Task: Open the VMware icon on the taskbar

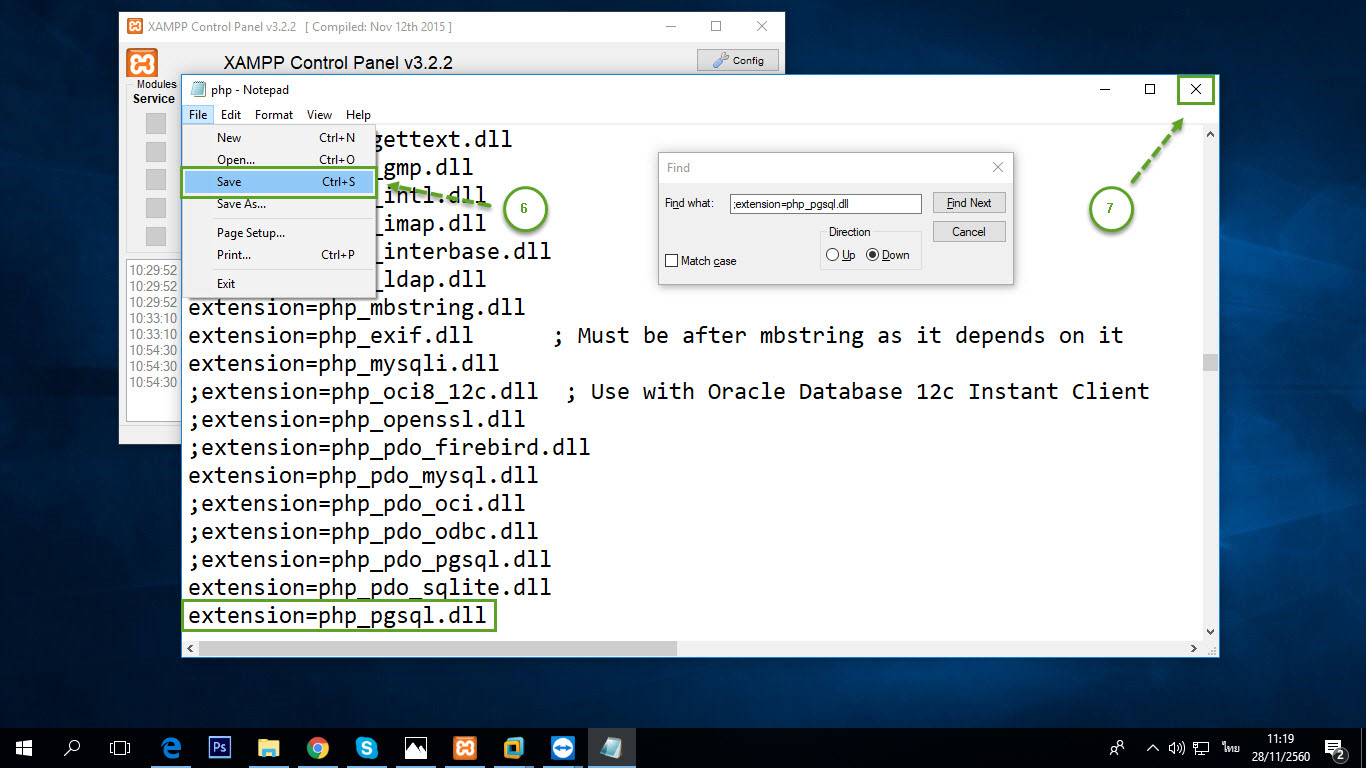Action: (x=514, y=747)
